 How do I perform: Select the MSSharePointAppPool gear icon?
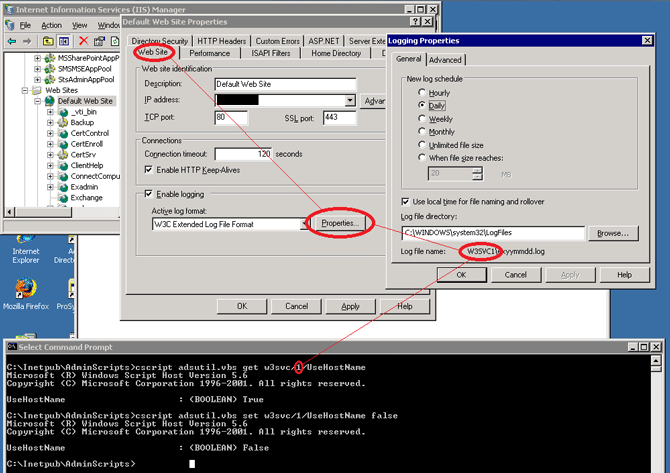(50, 58)
